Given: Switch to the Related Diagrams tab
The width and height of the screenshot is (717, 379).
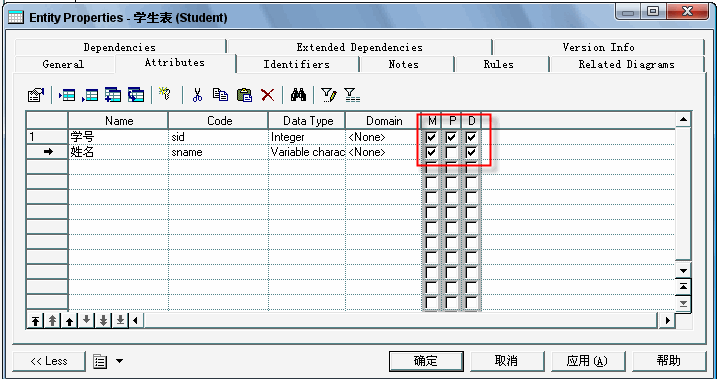Looking at the screenshot, I should pos(626,64).
